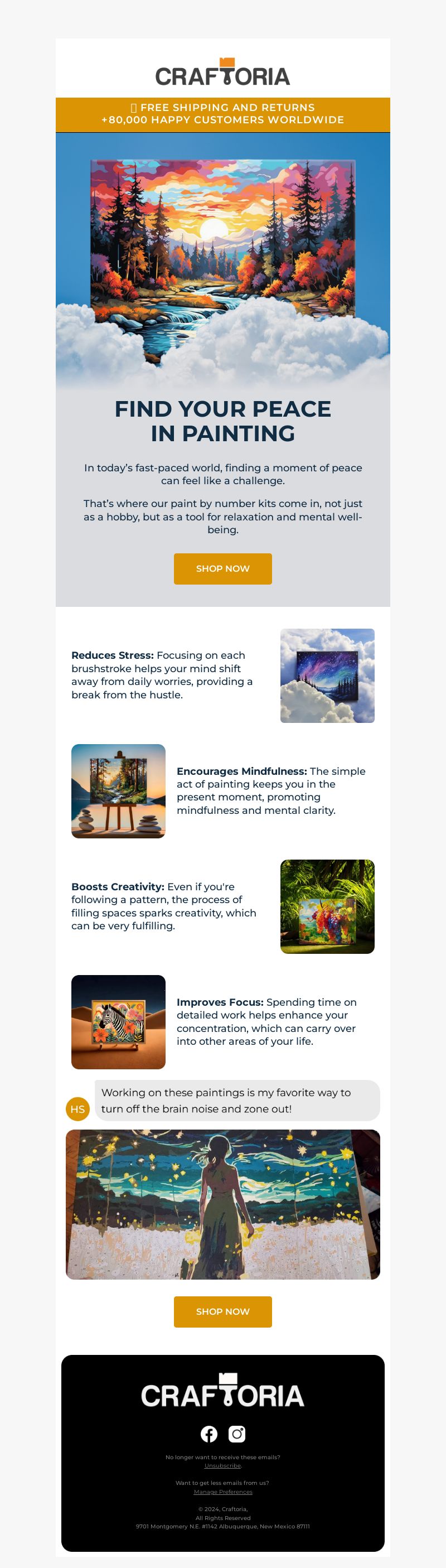
Task: Open the Manage Preferences link
Action: 222,1492
